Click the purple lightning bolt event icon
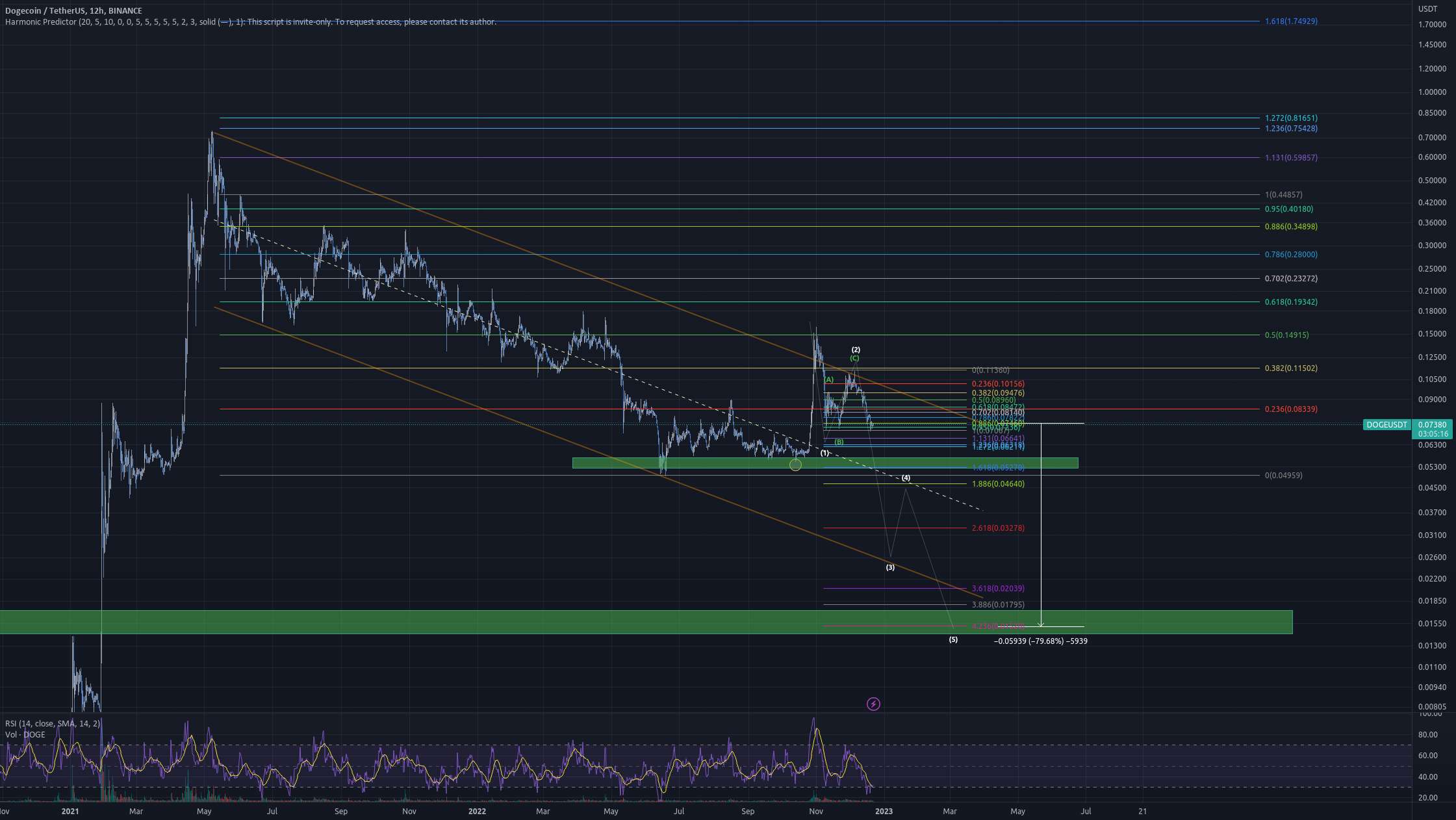Image resolution: width=1456 pixels, height=820 pixels. tap(873, 704)
